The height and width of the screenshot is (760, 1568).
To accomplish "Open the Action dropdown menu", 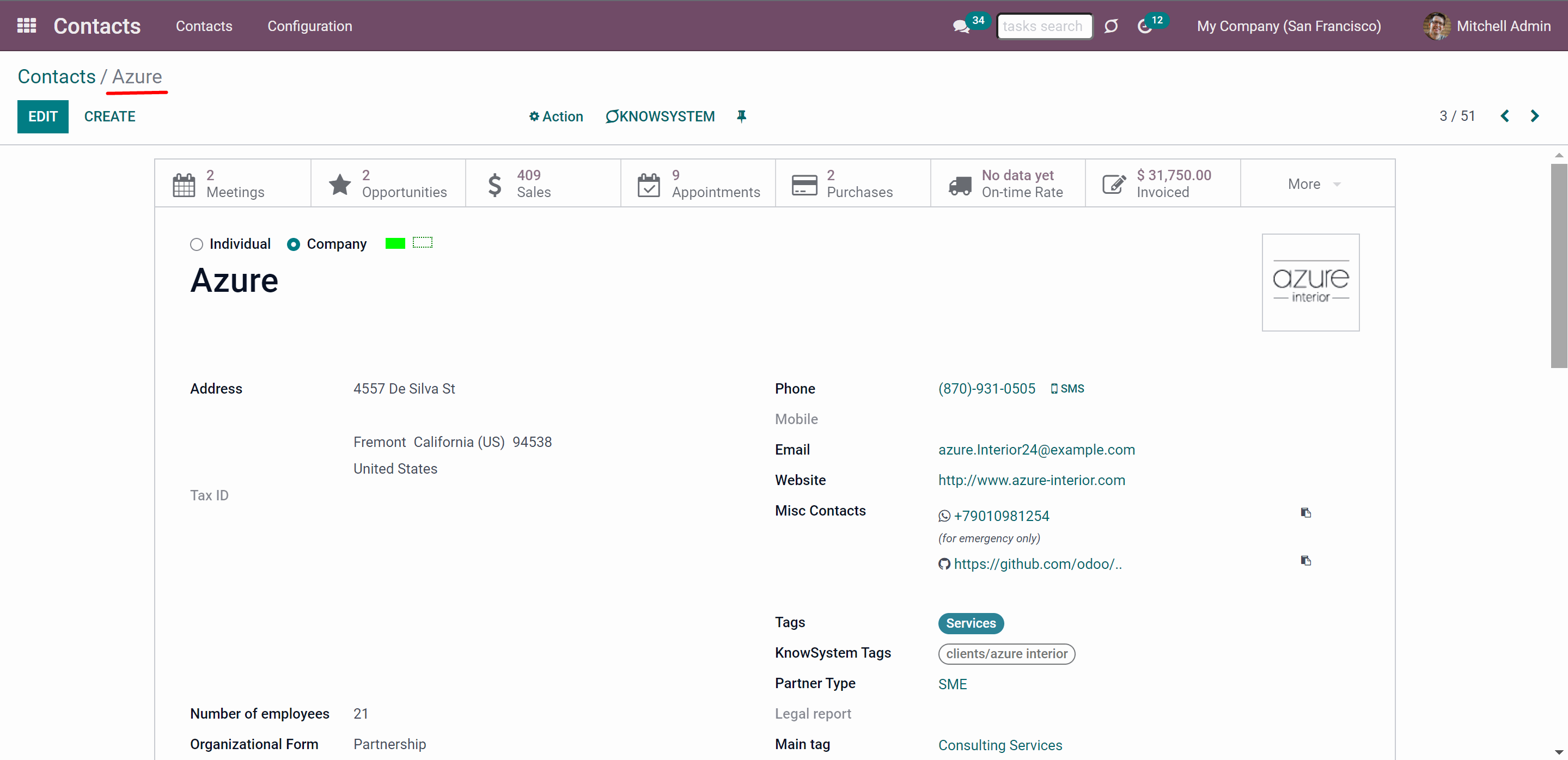I will point(556,116).
